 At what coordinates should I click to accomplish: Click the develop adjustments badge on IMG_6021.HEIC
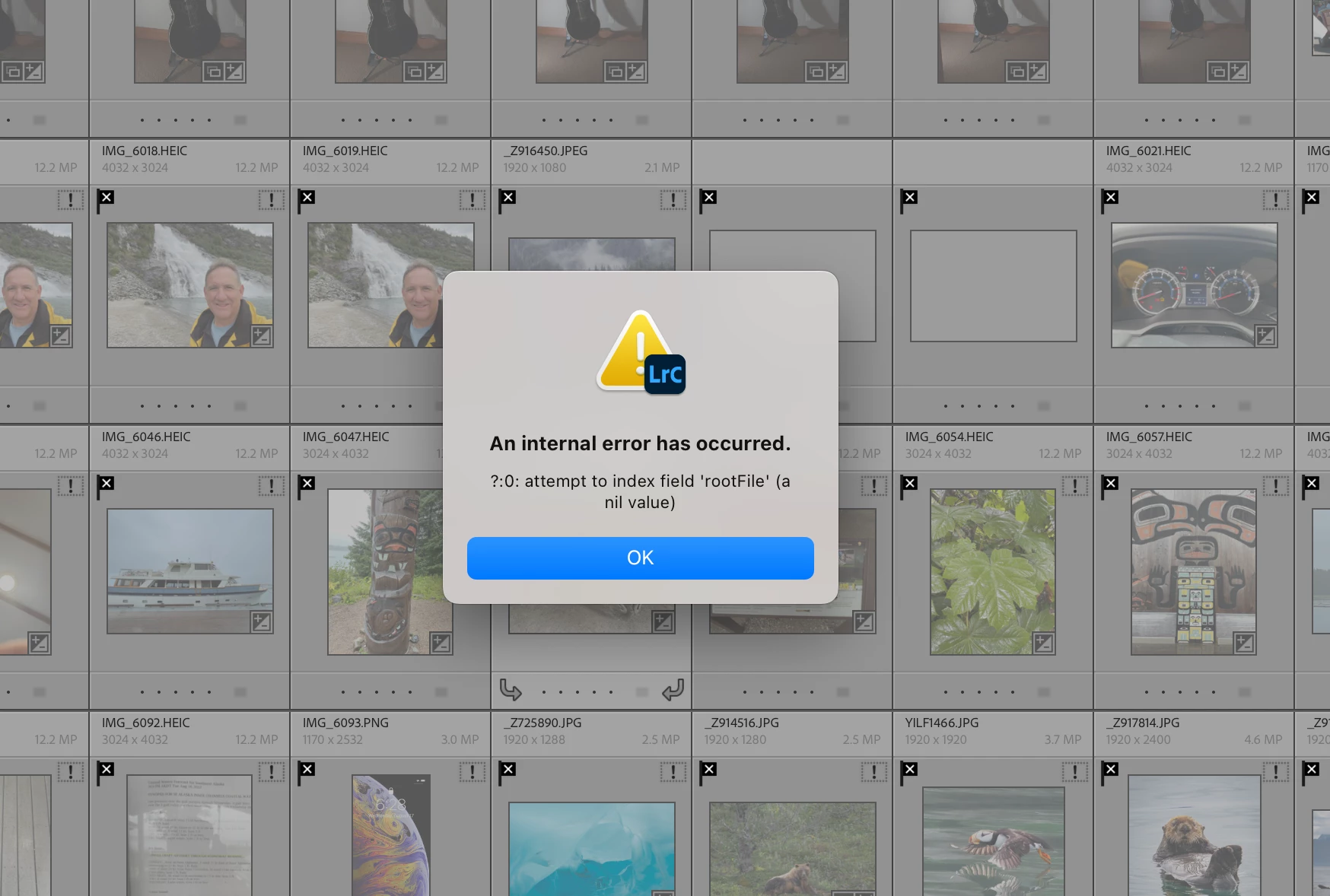point(1266,336)
